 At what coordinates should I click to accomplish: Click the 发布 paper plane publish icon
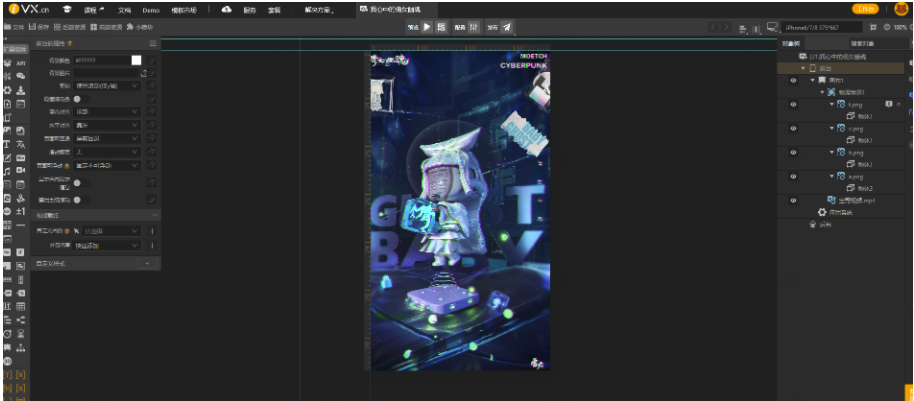508,27
